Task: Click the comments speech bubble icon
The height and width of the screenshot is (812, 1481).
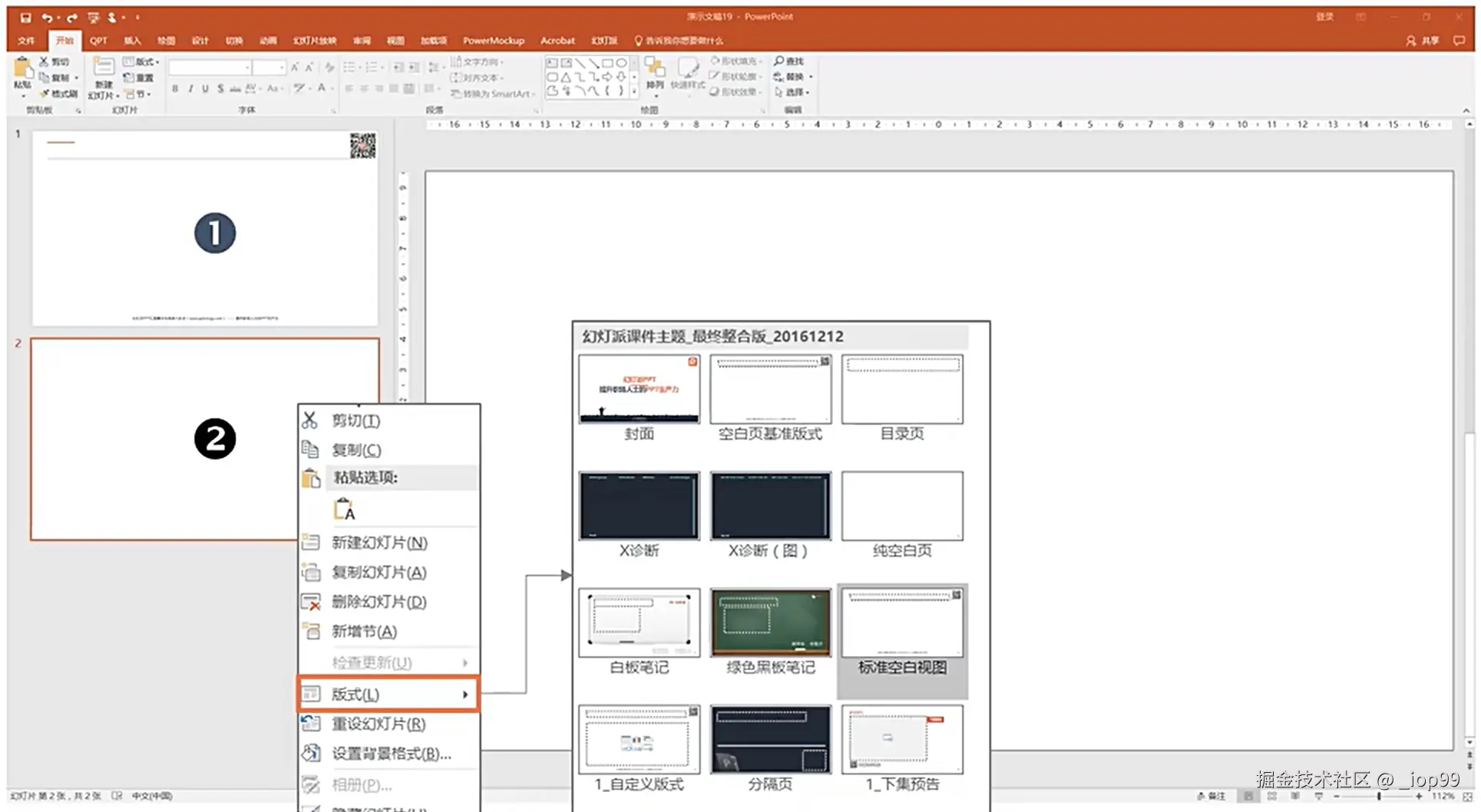Action: [1459, 41]
